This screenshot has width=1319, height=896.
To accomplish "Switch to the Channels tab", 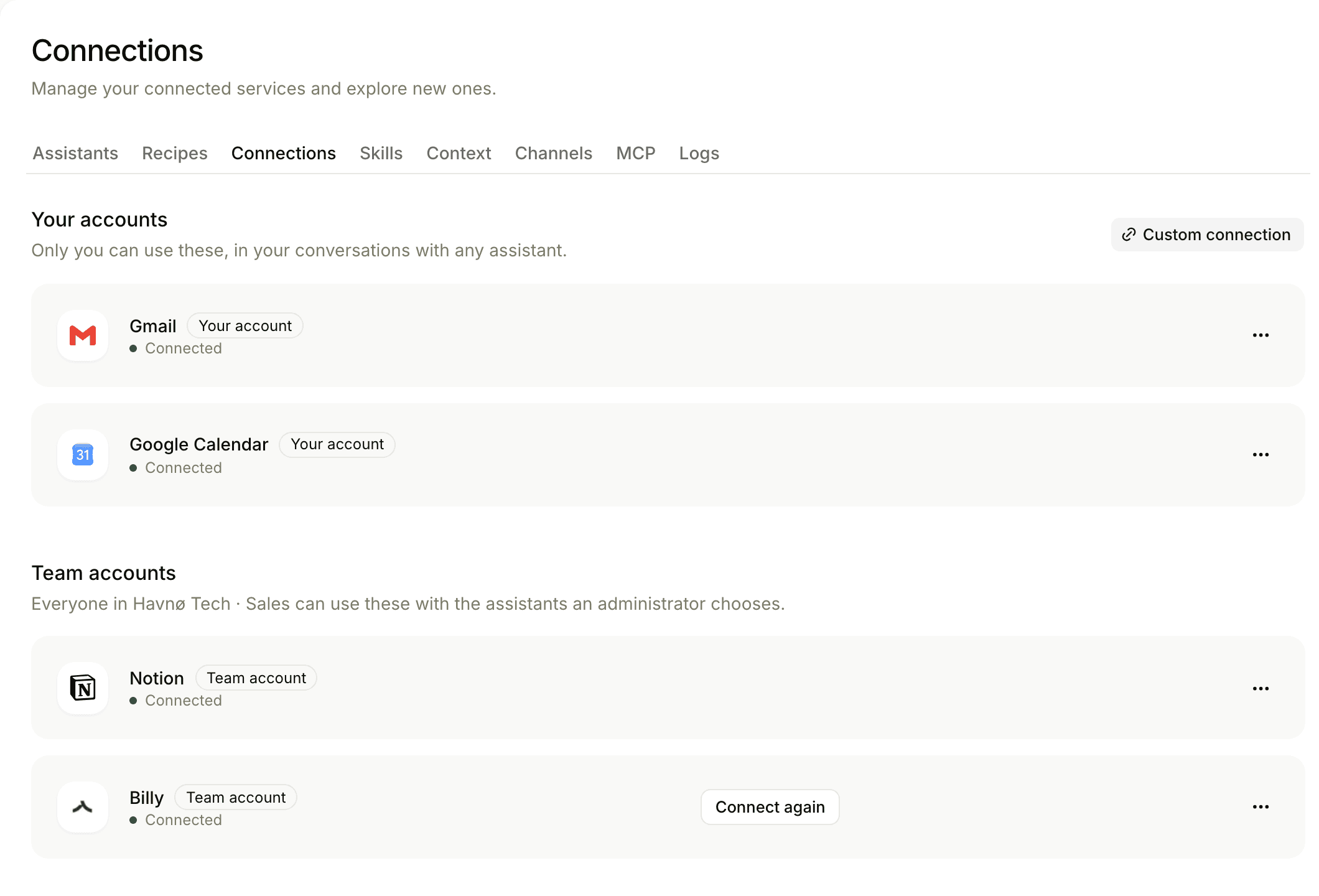I will tap(554, 153).
